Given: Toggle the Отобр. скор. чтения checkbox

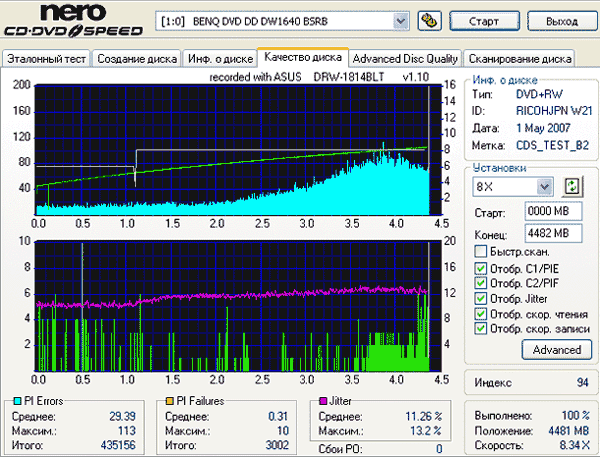Looking at the screenshot, I should click(x=480, y=314).
